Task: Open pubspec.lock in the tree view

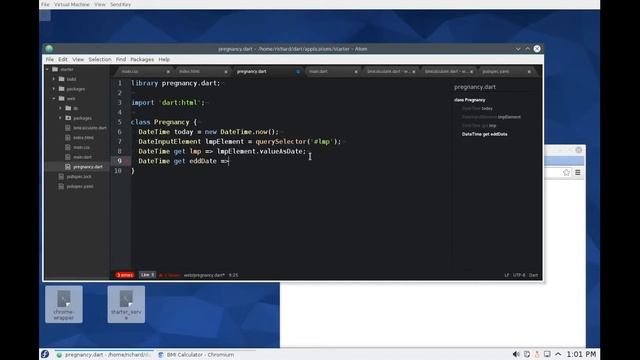Action: 79,177
